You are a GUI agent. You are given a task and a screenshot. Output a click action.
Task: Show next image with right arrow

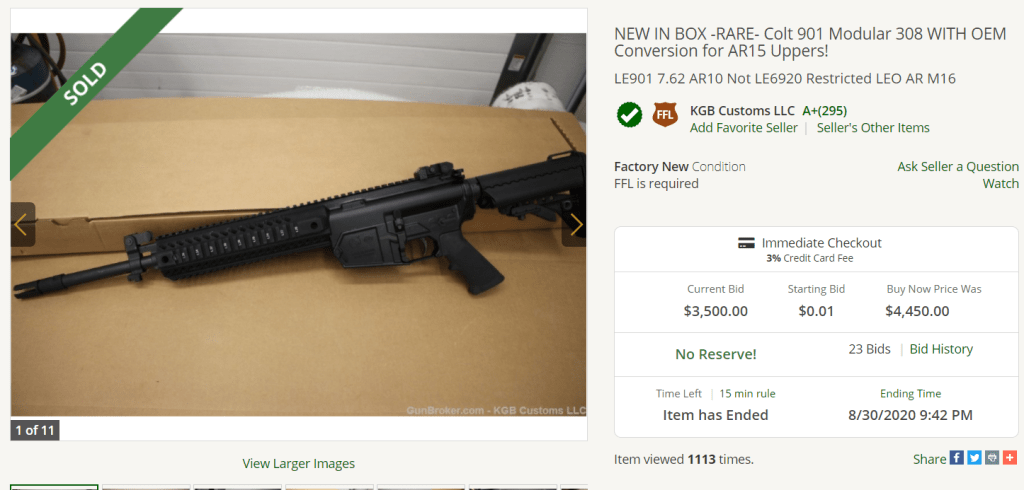tap(575, 225)
